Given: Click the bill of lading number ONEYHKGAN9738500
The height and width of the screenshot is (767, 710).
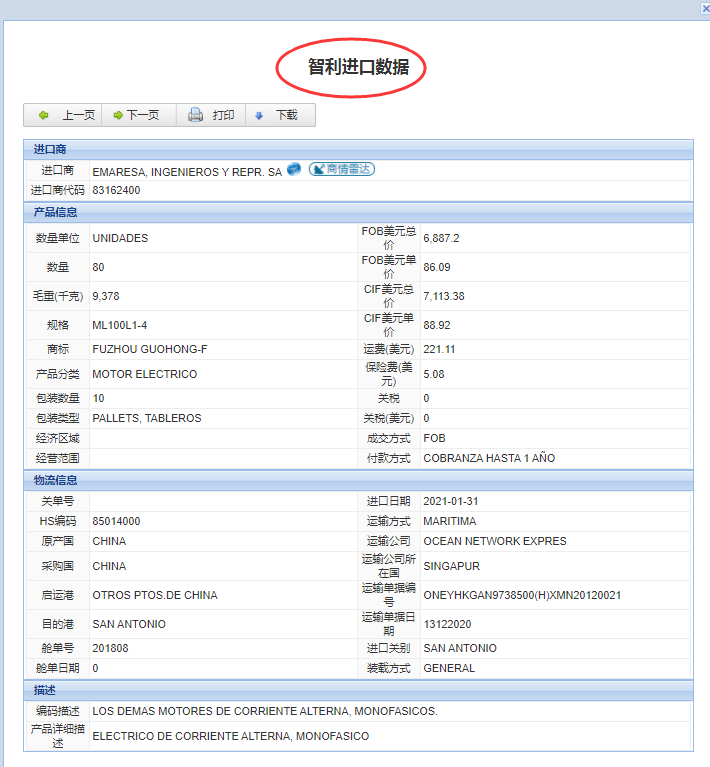Looking at the screenshot, I should point(522,595).
